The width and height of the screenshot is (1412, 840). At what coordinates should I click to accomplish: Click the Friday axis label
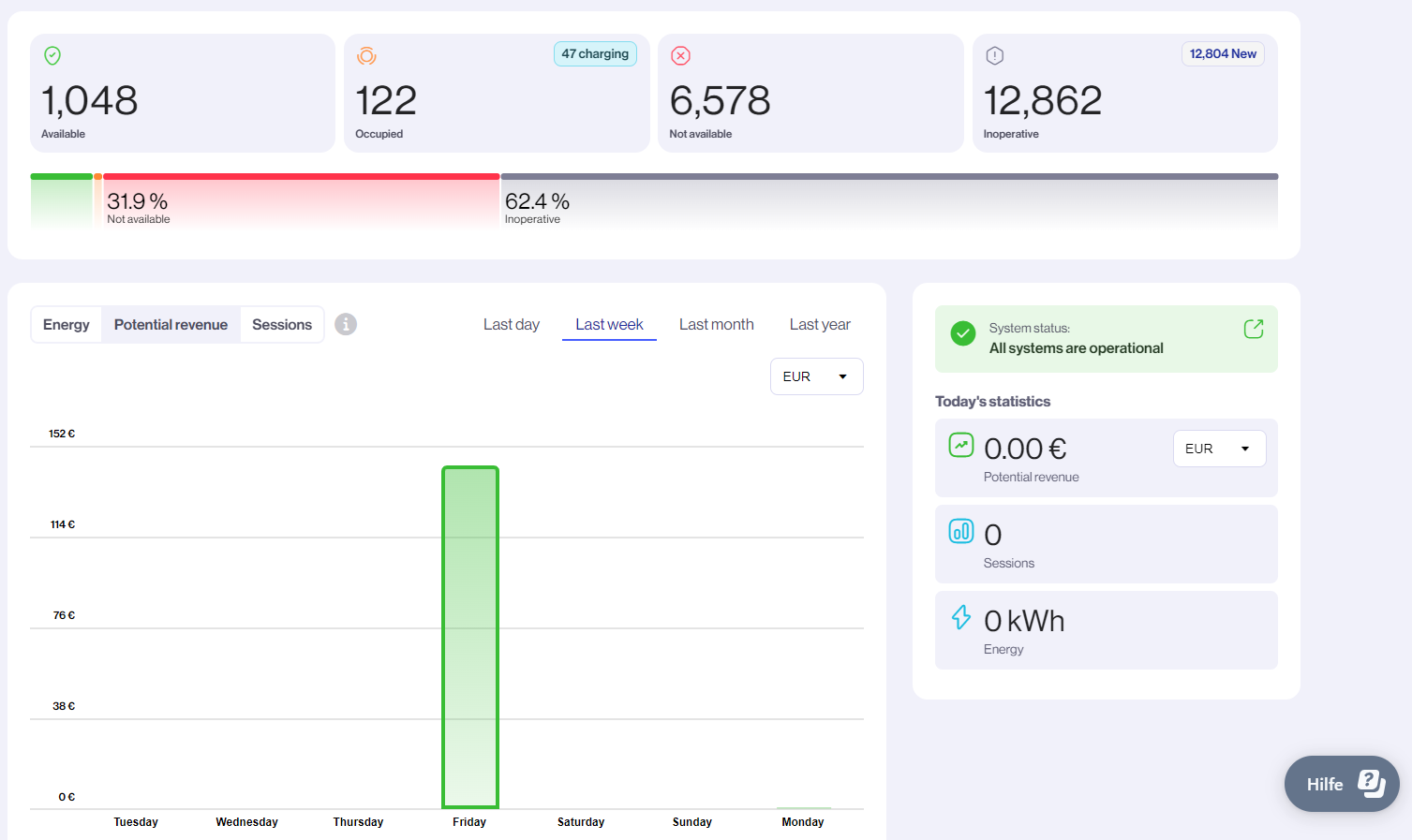pos(469,822)
